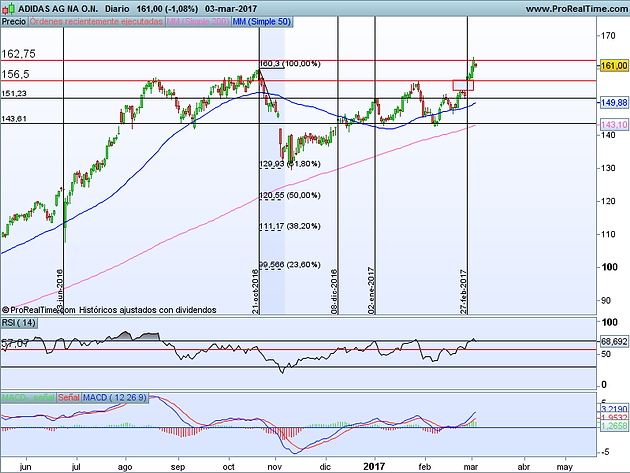Click the blue 149,88 moving average tag

tap(614, 102)
